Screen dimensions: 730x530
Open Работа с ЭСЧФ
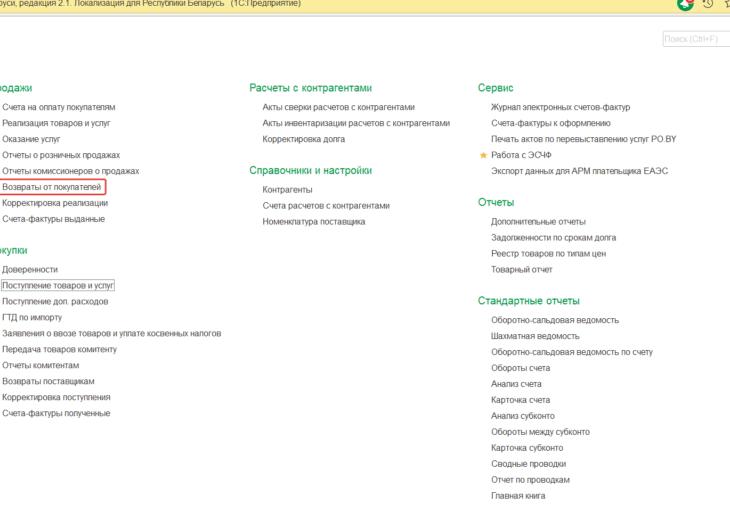click(521, 155)
